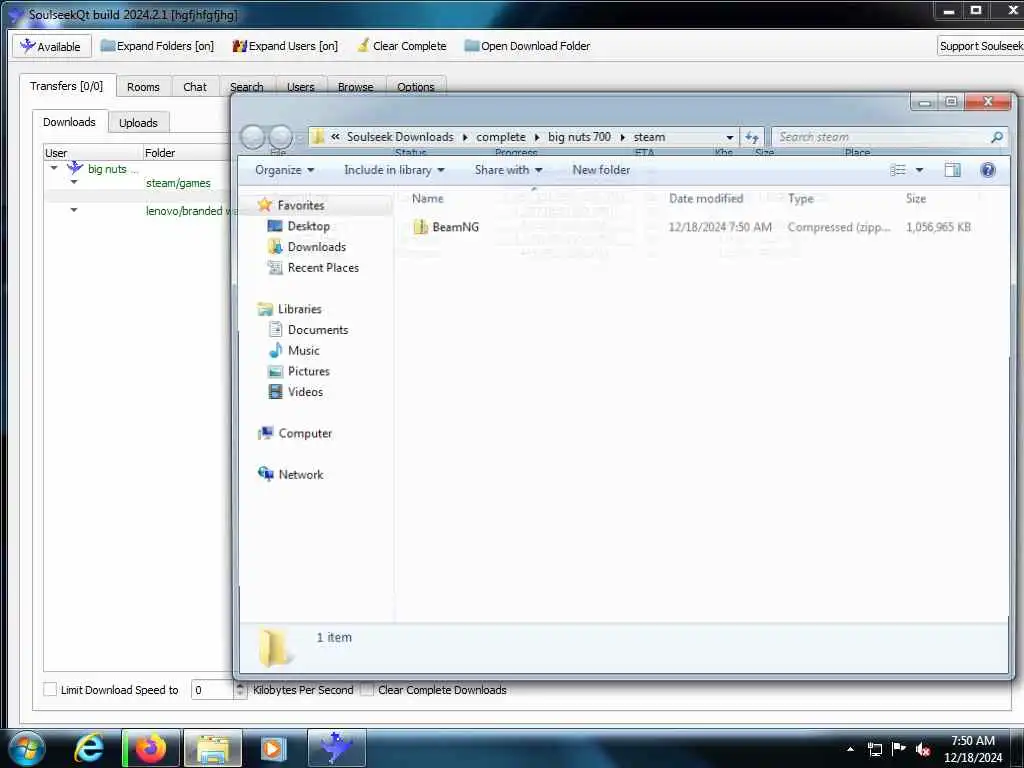Select Network in the navigation pane
The image size is (1024, 768).
coord(300,474)
